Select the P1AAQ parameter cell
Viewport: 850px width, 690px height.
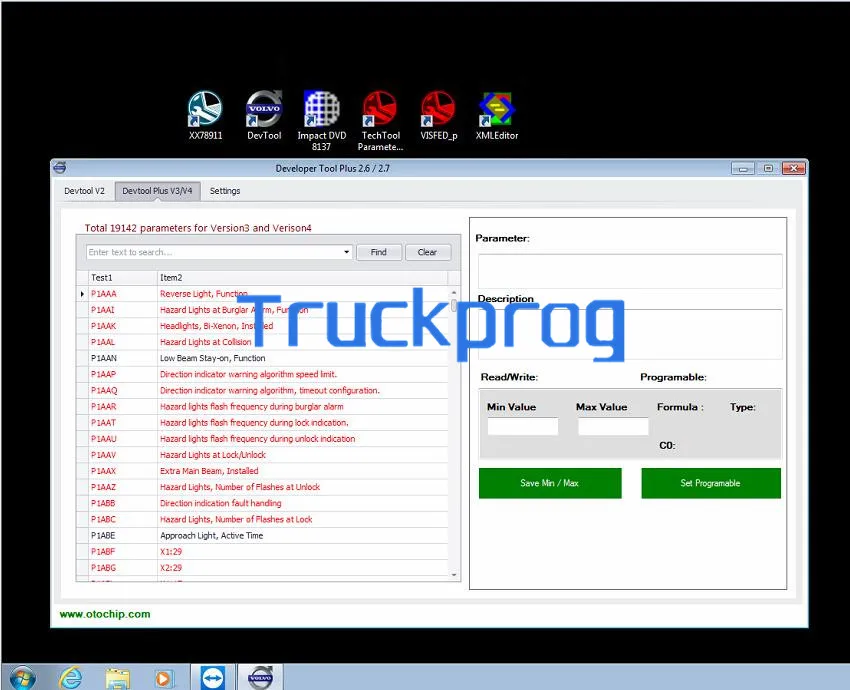pyautogui.click(x=123, y=390)
